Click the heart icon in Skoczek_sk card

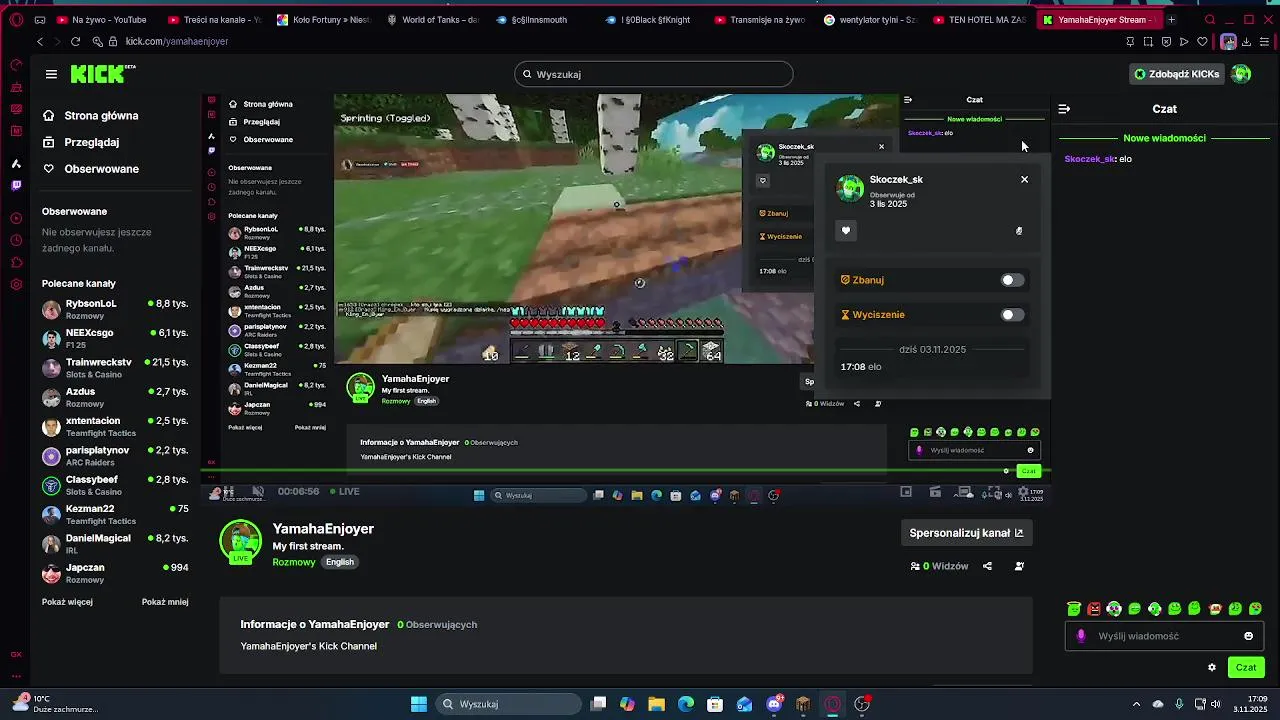(x=846, y=231)
